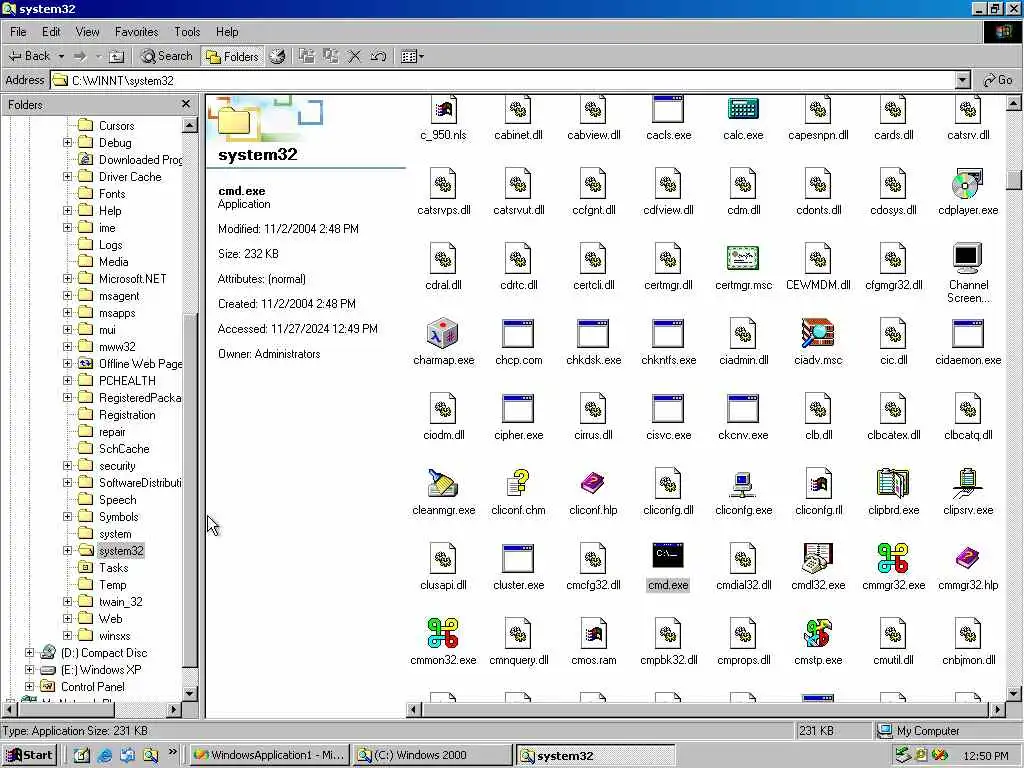Select the cliconfg.exe icon
Screen dimensions: 1024x768
tap(743, 483)
